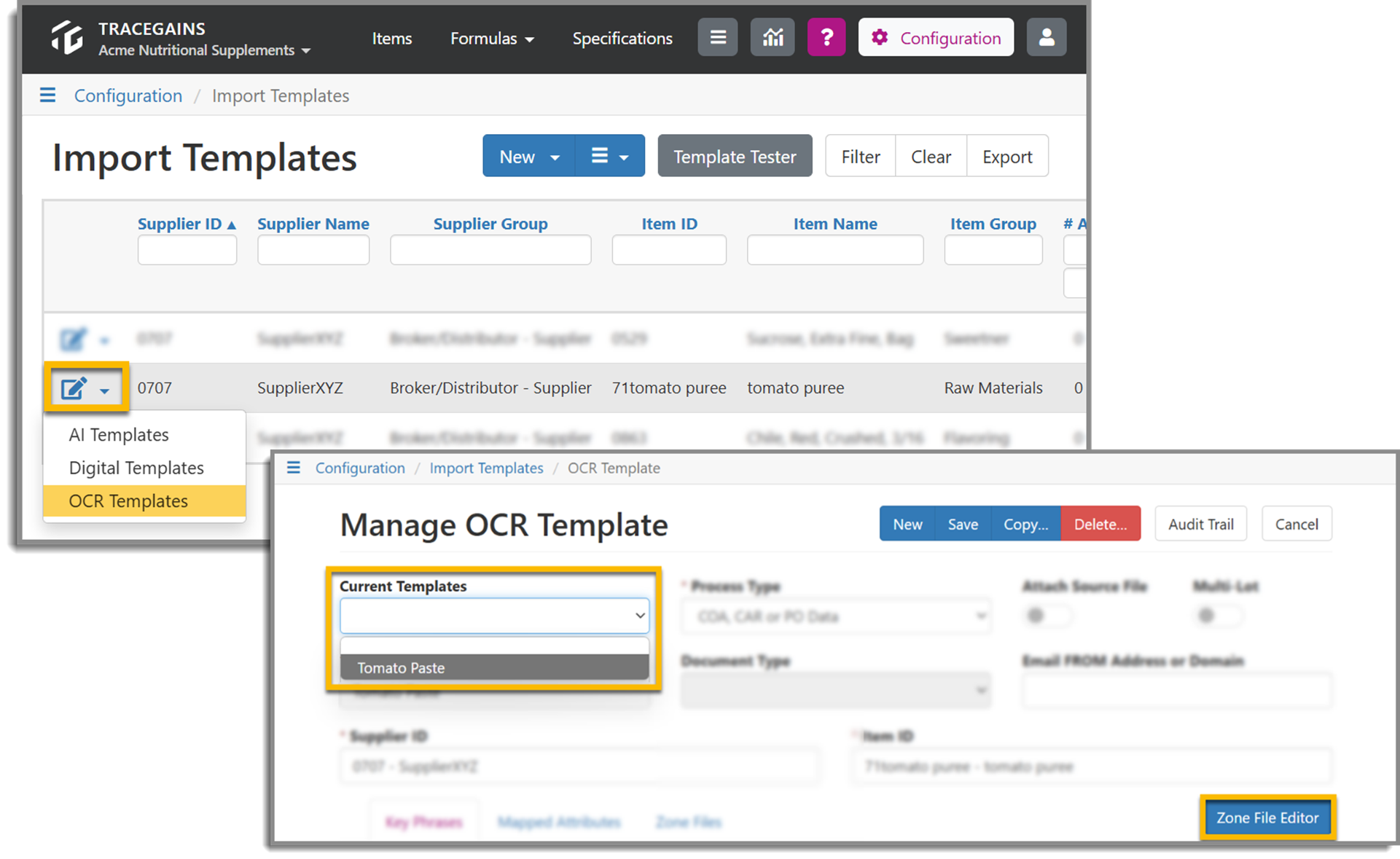Click the Supplier ID filter field
The width and height of the screenshot is (1400, 859).
click(x=187, y=250)
